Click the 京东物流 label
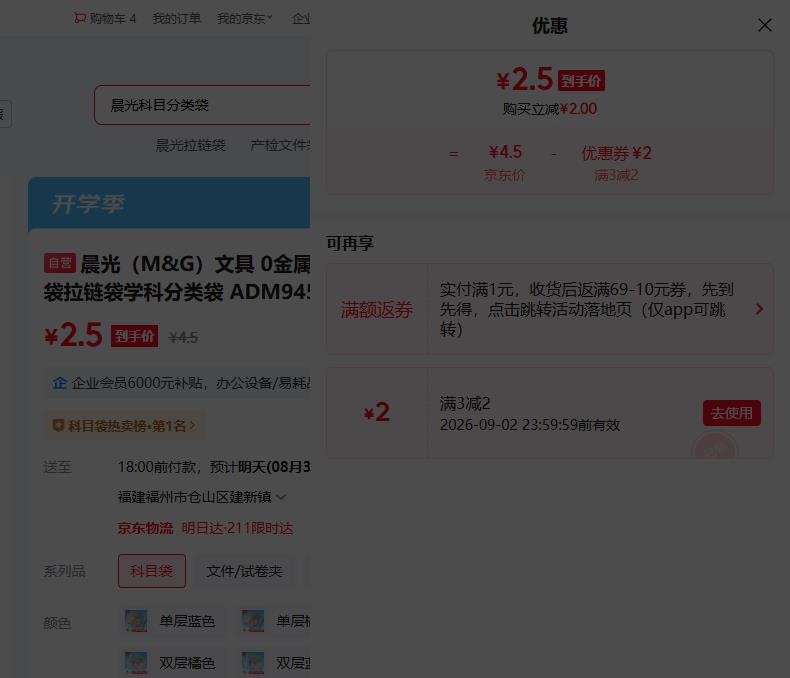The width and height of the screenshot is (790, 678). tap(145, 528)
